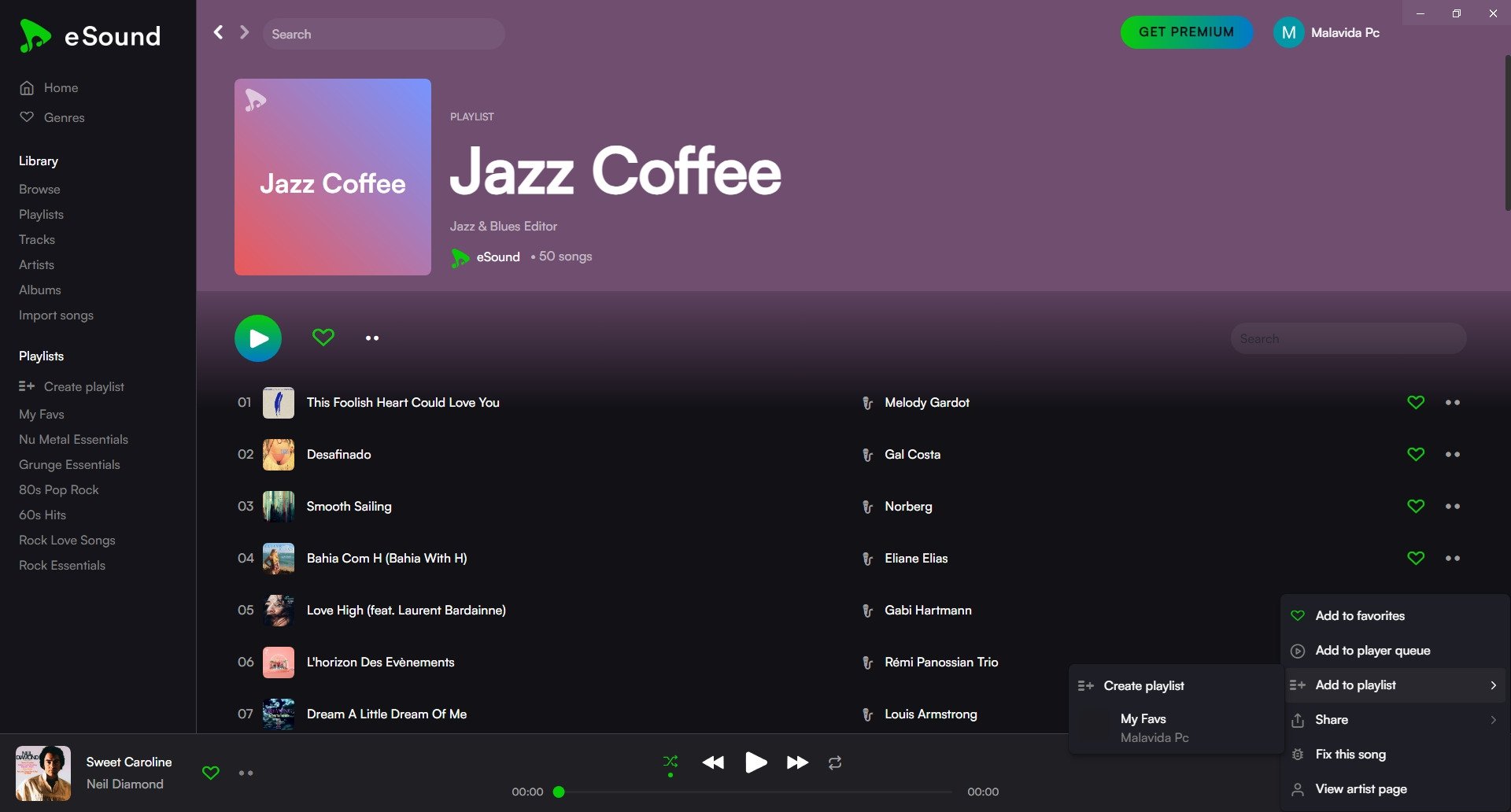
Task: Click the Jazz Coffee cover art
Action: point(333,177)
